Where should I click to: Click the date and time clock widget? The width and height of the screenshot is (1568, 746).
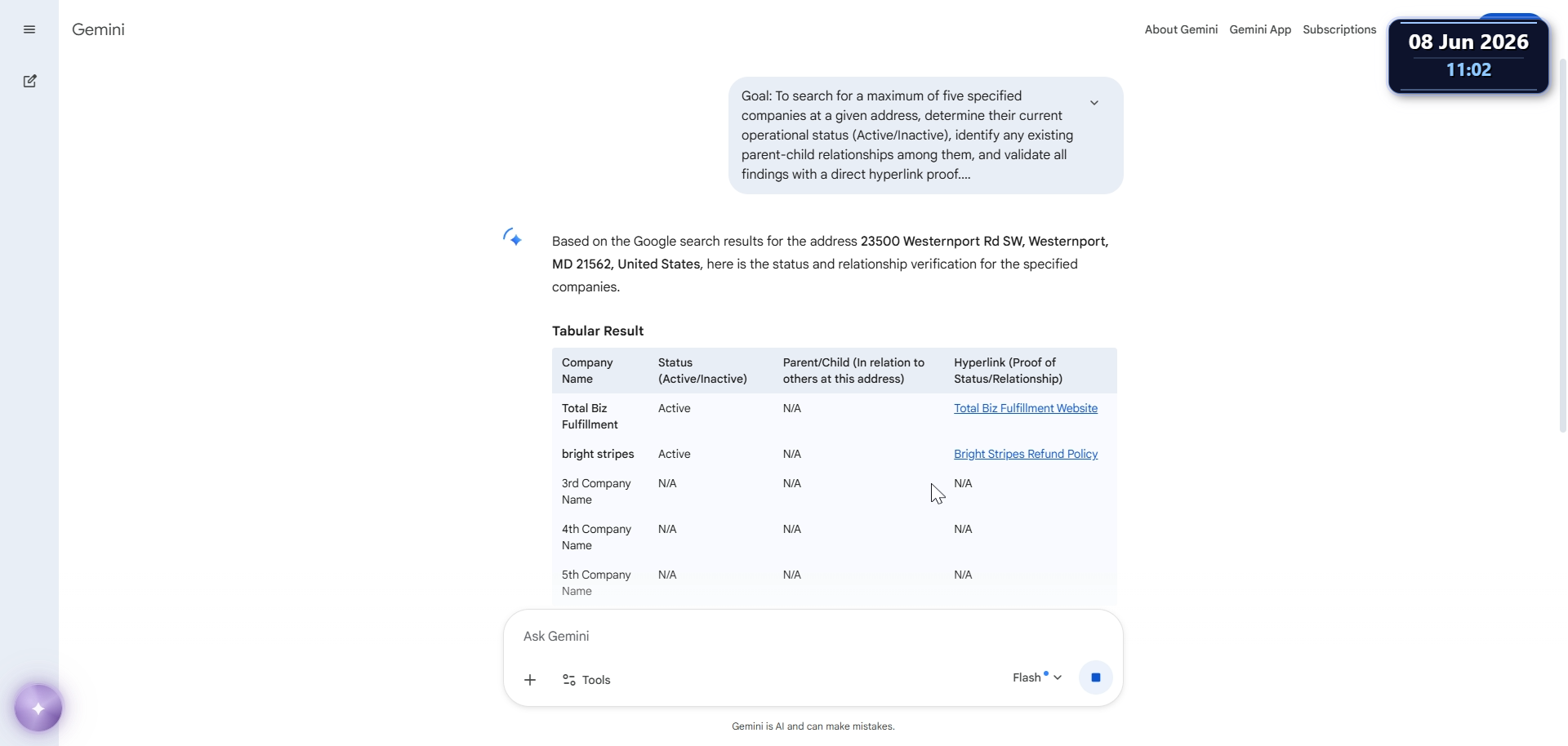[x=1468, y=56]
